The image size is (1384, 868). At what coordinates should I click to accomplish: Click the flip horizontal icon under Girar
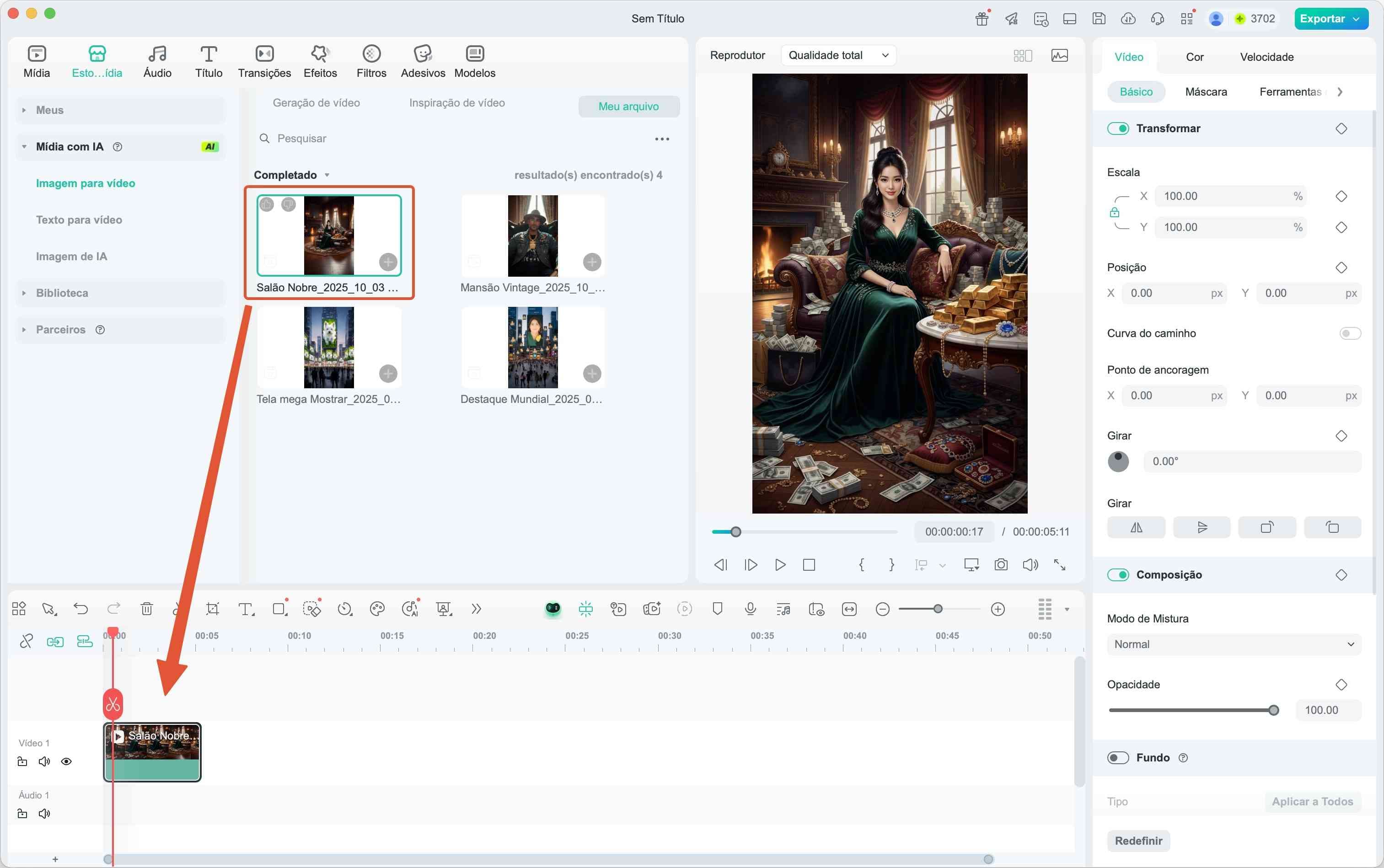(1136, 527)
